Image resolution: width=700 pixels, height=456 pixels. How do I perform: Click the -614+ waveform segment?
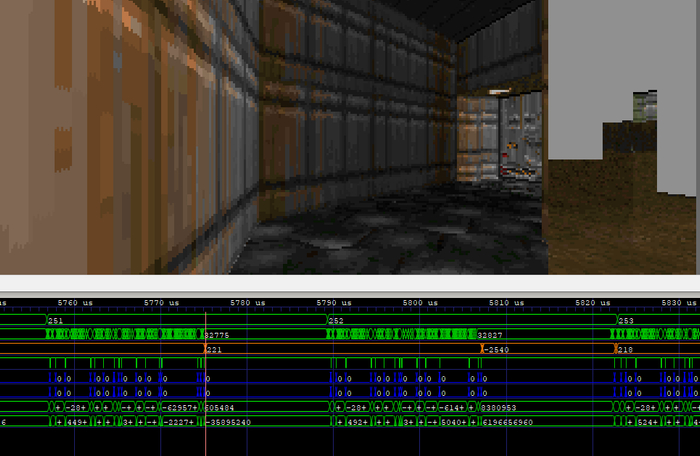tap(453, 408)
